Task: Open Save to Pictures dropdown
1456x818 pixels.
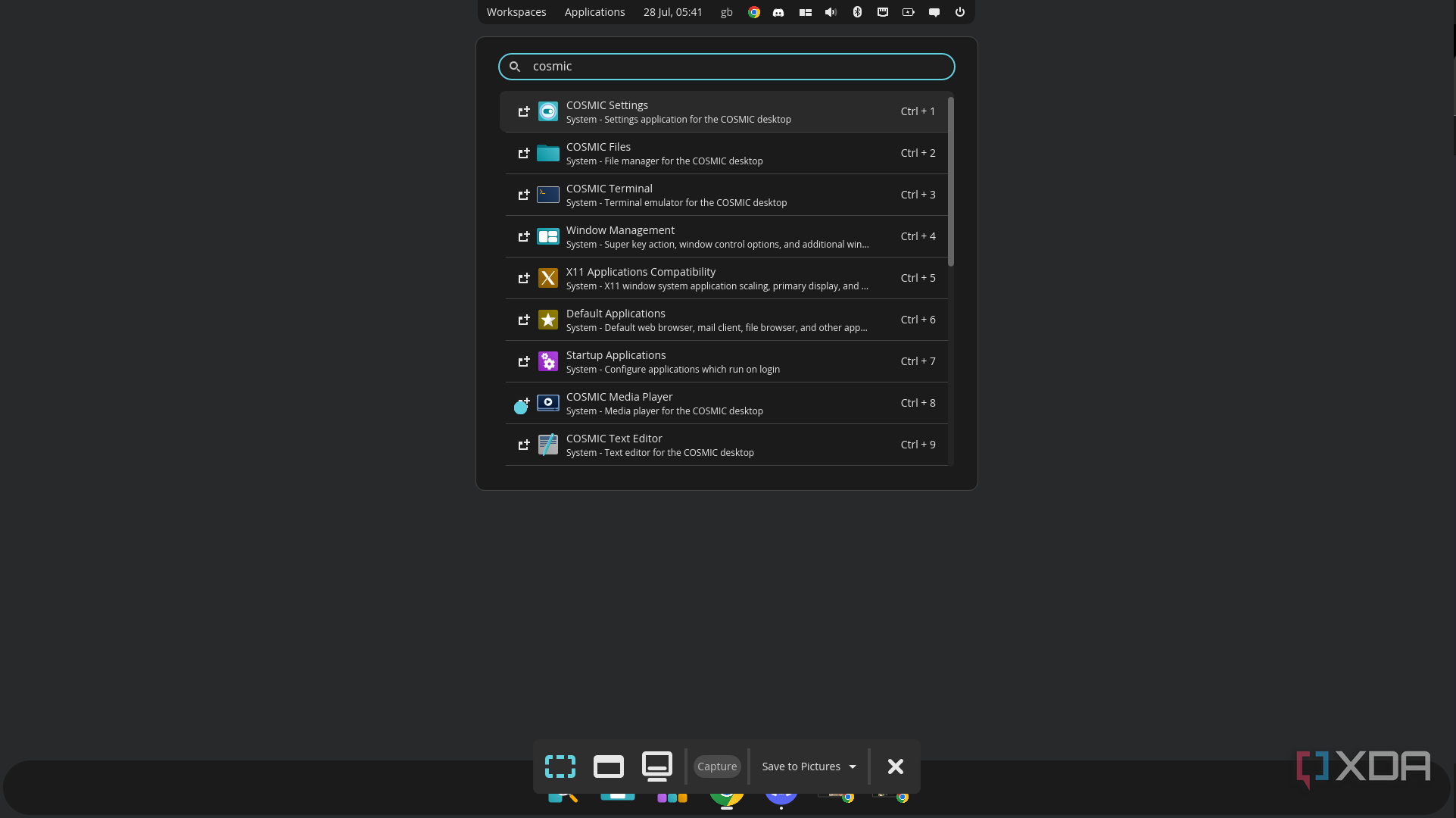Action: coord(809,766)
